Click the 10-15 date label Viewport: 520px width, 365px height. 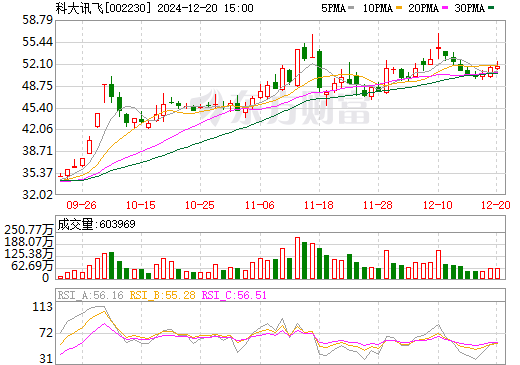click(x=141, y=205)
